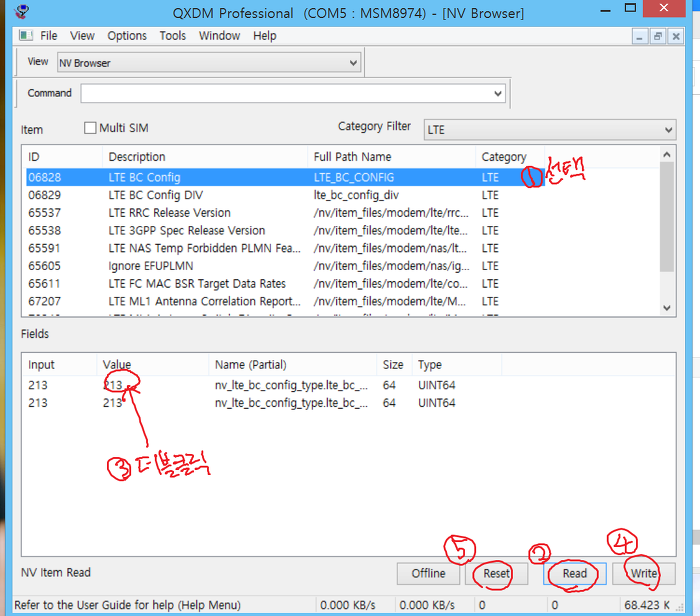Click the Offline button
Screen dimensions: 700x616
click(x=428, y=574)
